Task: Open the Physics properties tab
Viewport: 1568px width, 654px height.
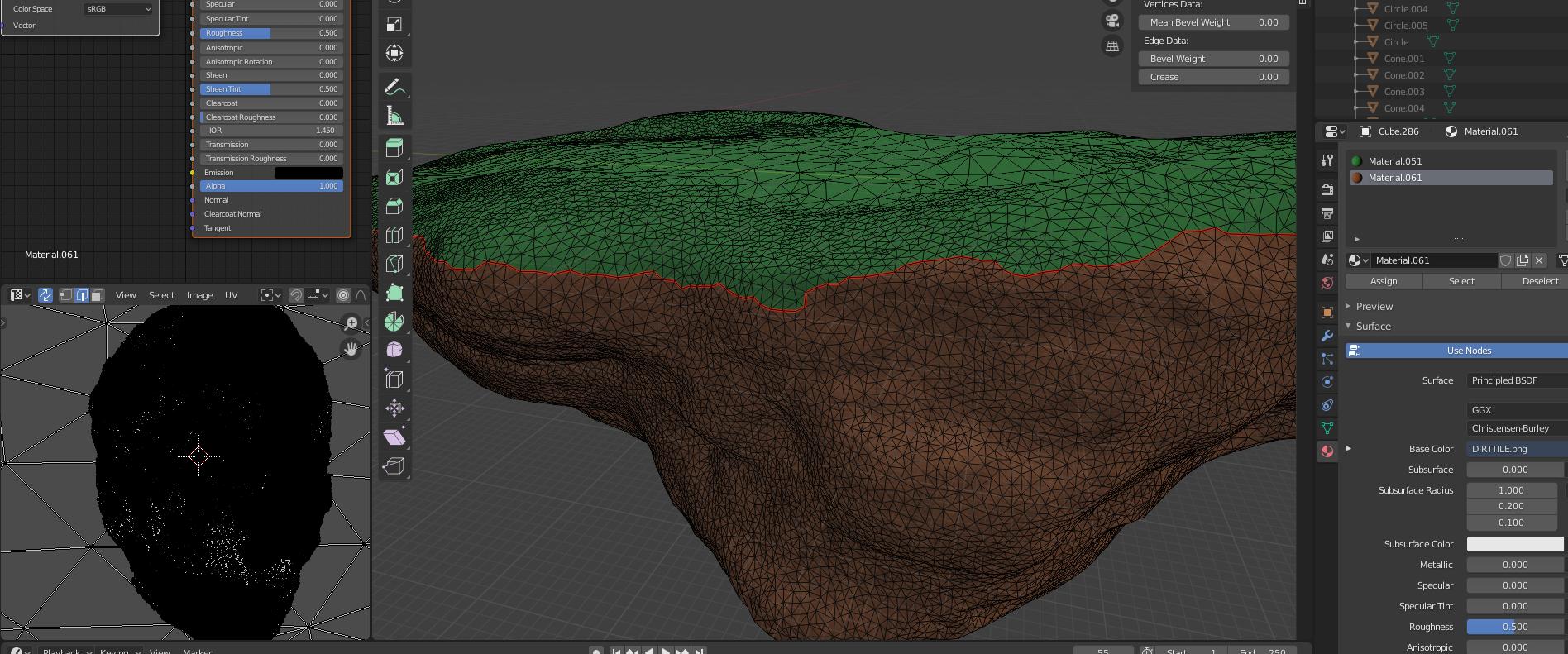Action: [1327, 382]
